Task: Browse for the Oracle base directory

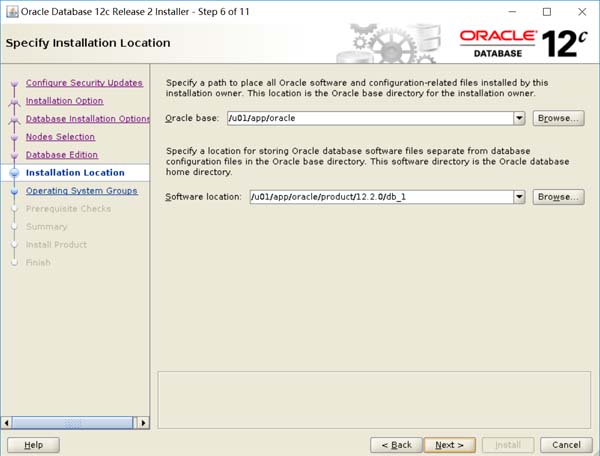Action: (558, 118)
